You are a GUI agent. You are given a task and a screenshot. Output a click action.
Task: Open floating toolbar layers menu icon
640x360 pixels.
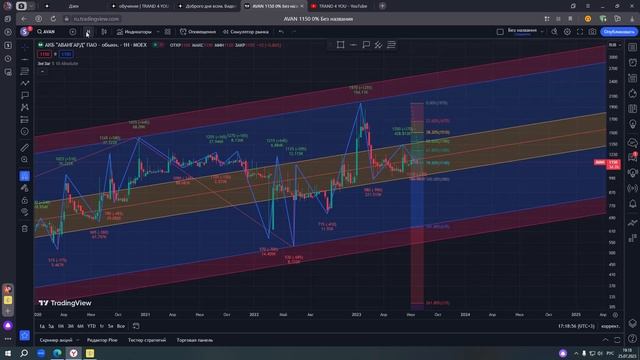[x=391, y=45]
